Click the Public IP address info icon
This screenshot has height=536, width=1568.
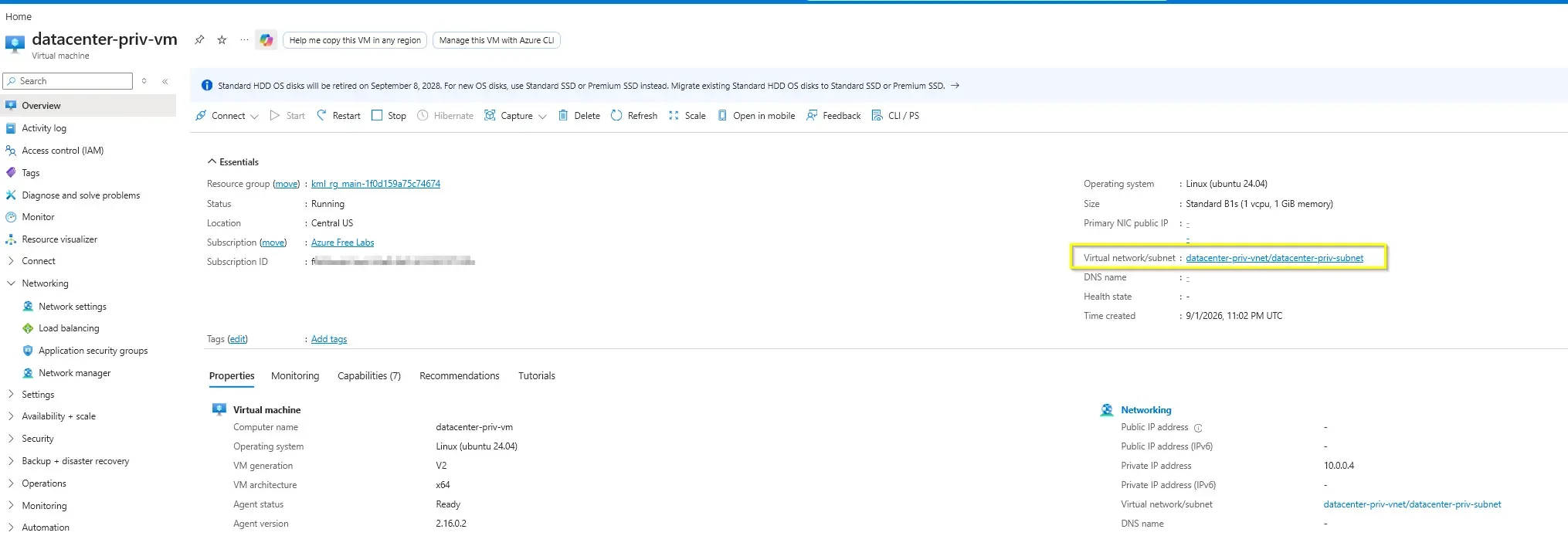[1198, 428]
